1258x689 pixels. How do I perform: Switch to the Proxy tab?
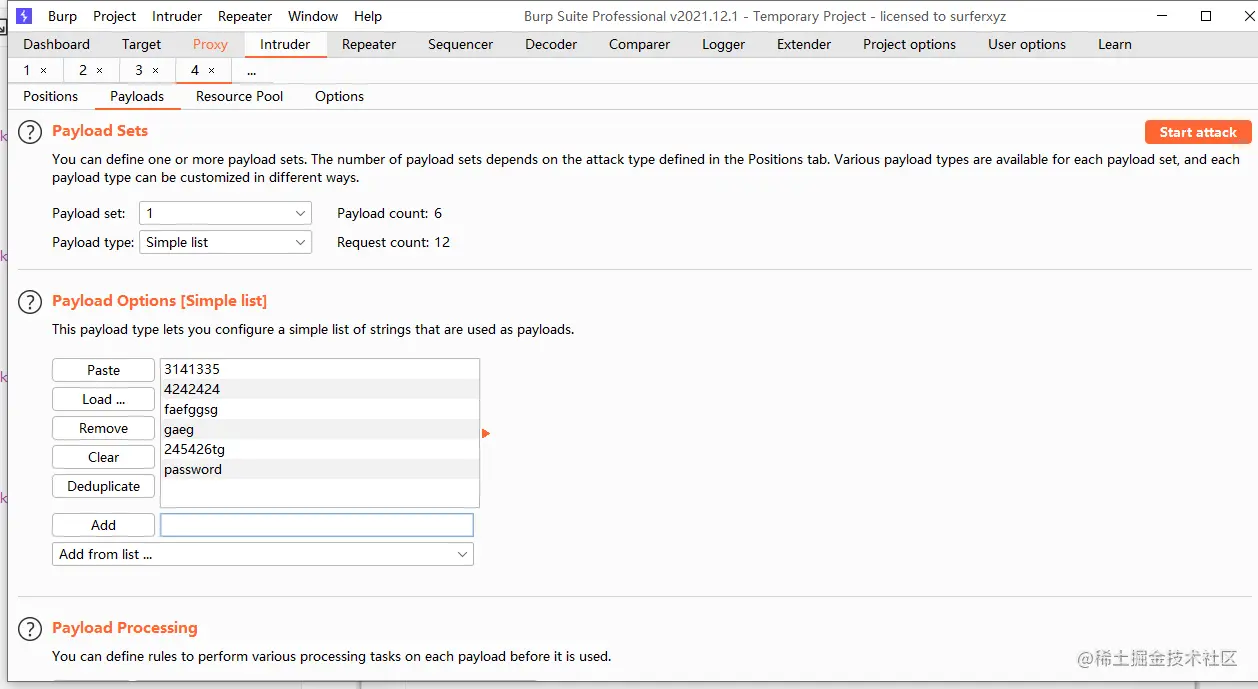pyautogui.click(x=210, y=44)
